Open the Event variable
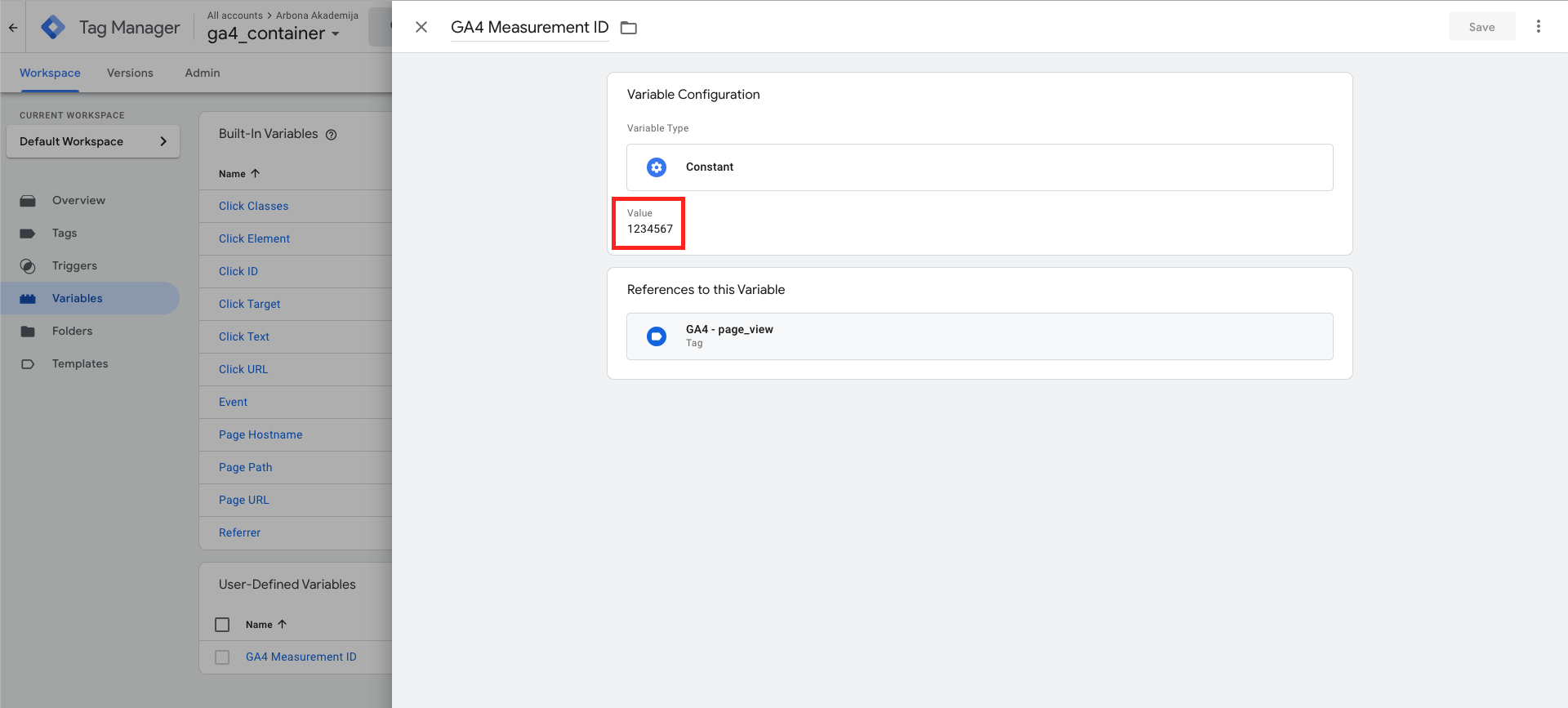 (233, 402)
